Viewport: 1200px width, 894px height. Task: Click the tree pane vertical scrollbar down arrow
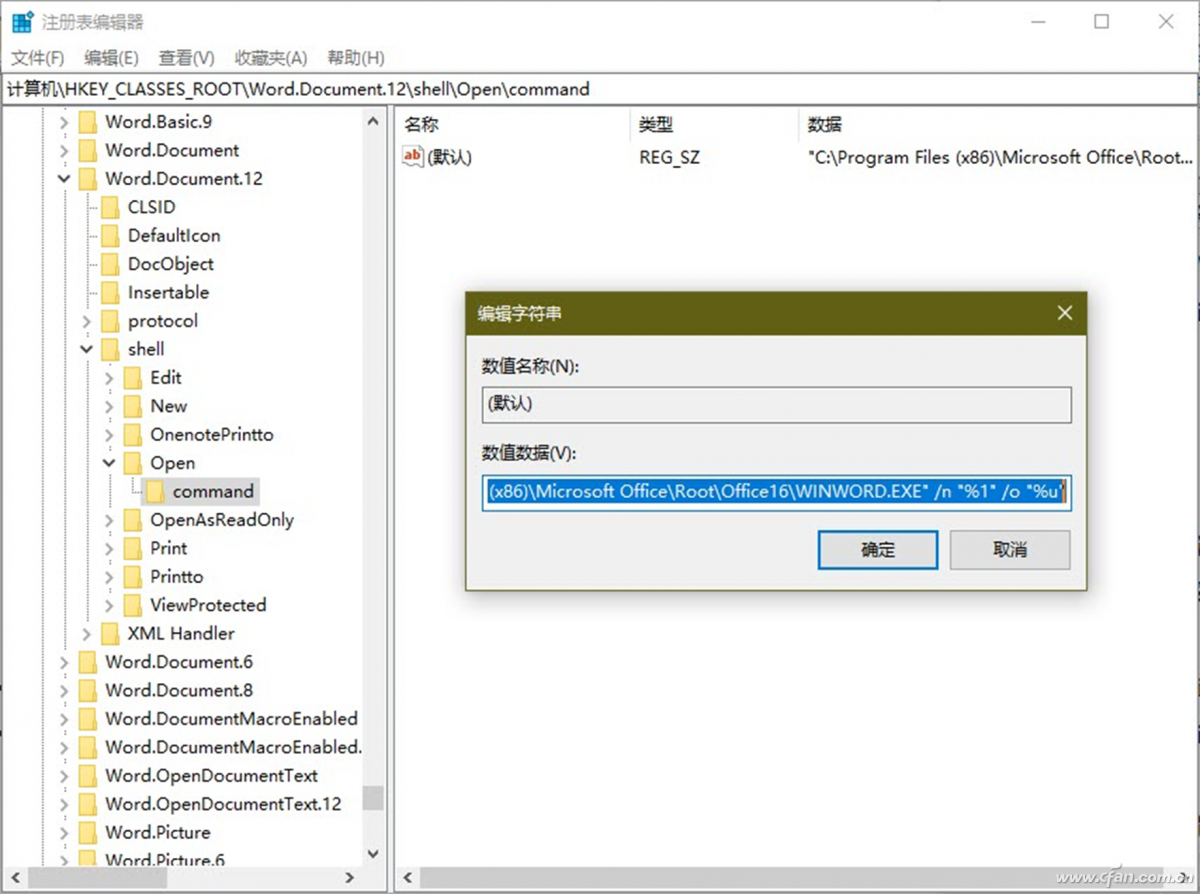pos(373,853)
